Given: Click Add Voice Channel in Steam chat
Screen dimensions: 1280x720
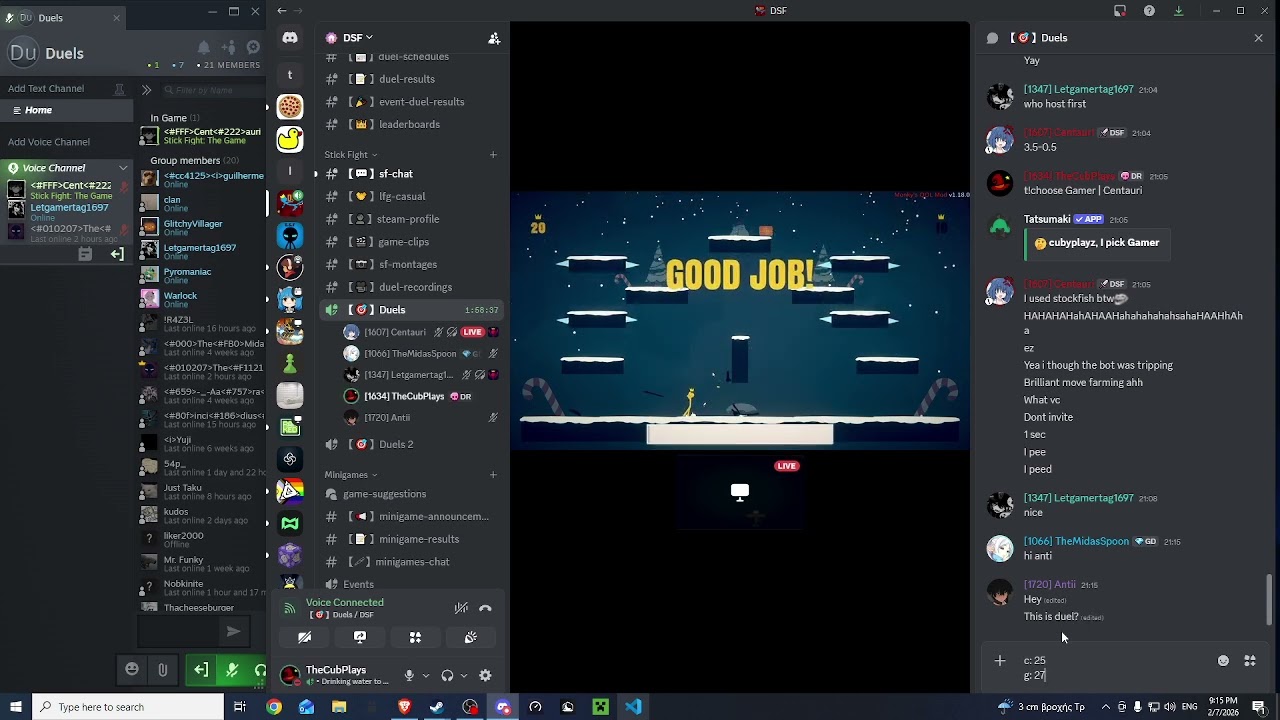Looking at the screenshot, I should [49, 142].
